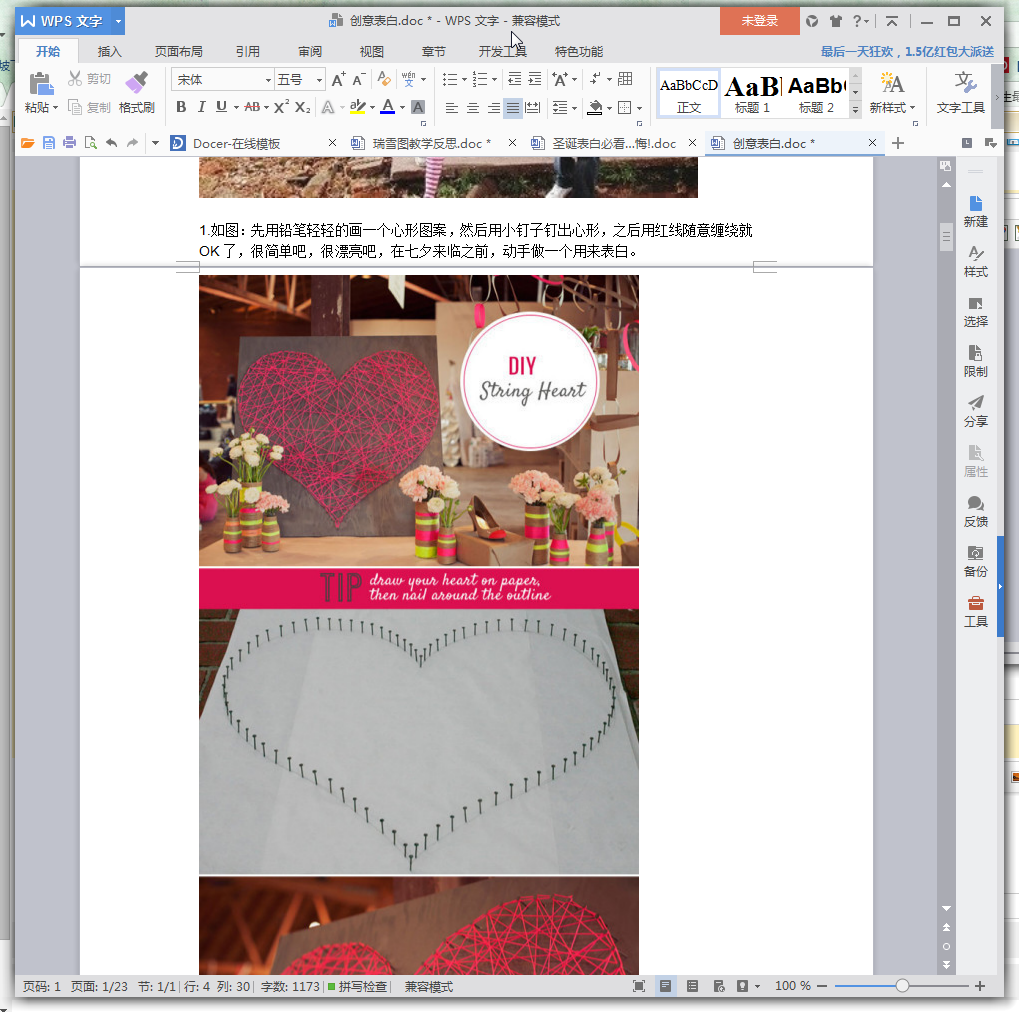Click the vertical scrollbar thumb
Screen dimensions: 1019x1012
point(946,237)
